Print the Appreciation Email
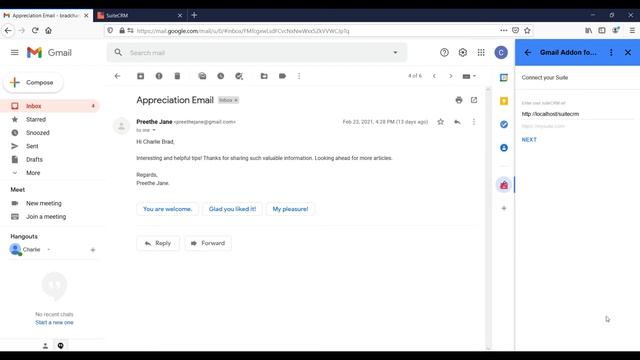This screenshot has width=640, height=360. [x=459, y=100]
